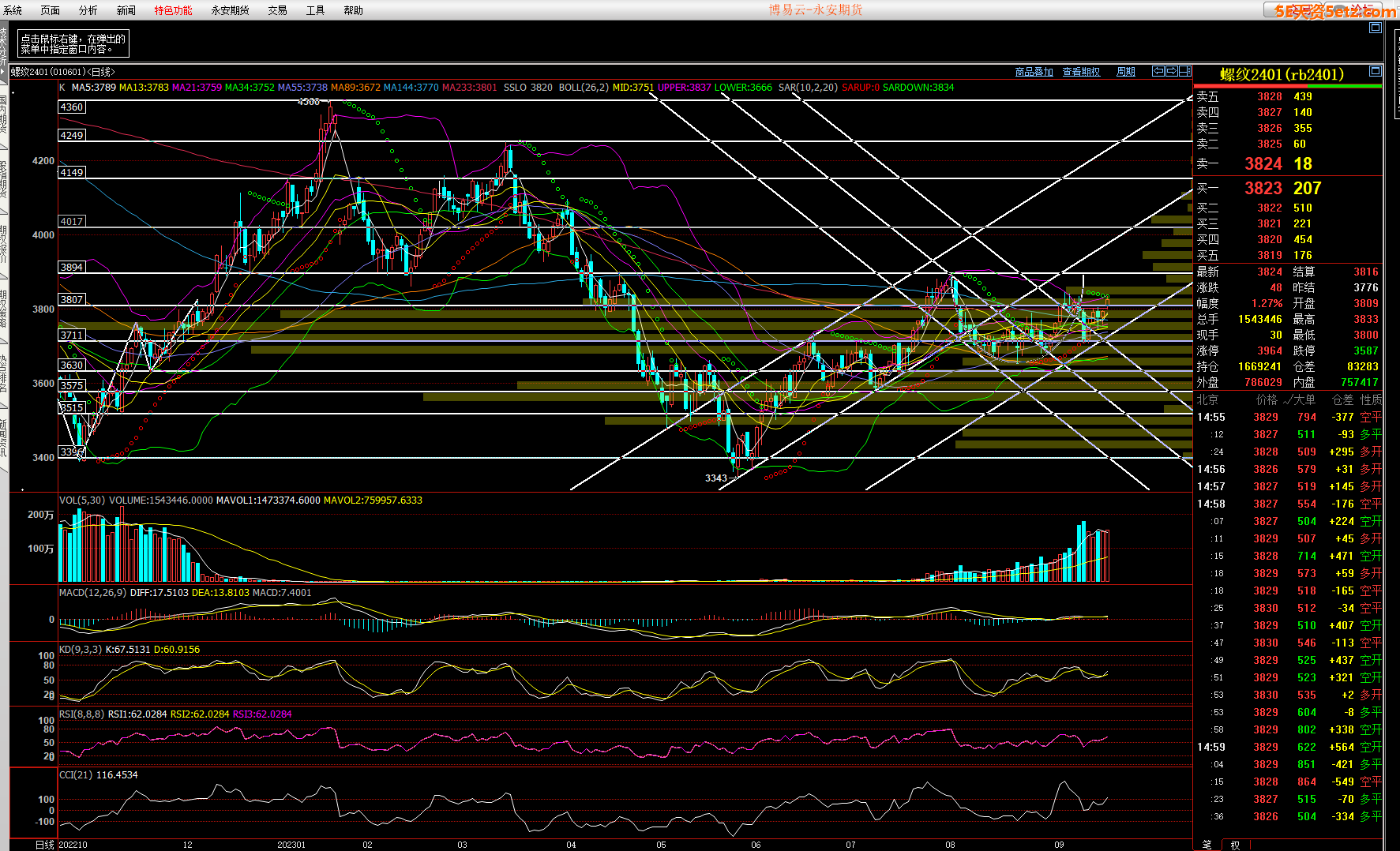Click the 价格 column header in tick list
The height and width of the screenshot is (851, 1400).
[x=1267, y=400]
